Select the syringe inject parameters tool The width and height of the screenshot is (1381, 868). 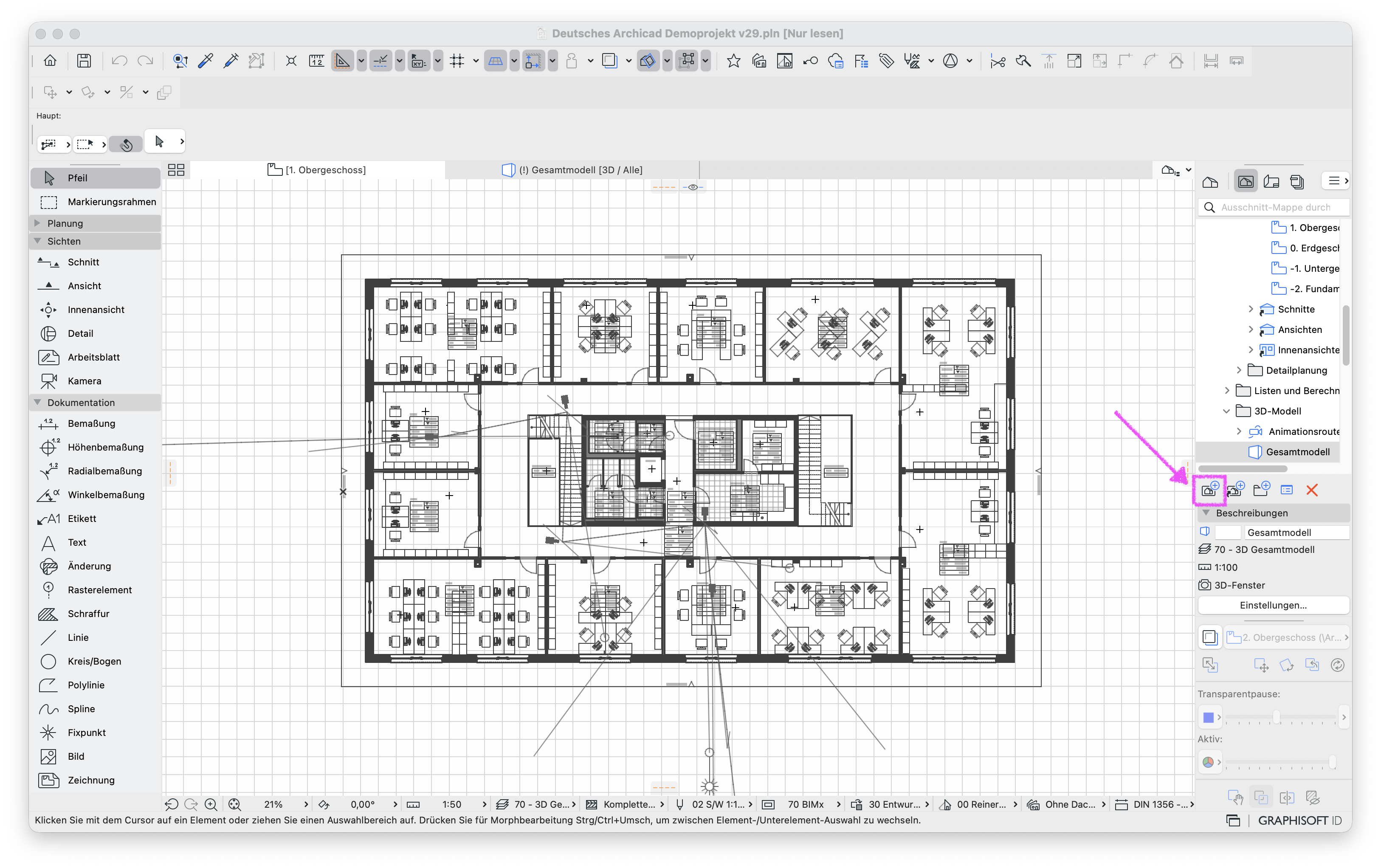231,61
